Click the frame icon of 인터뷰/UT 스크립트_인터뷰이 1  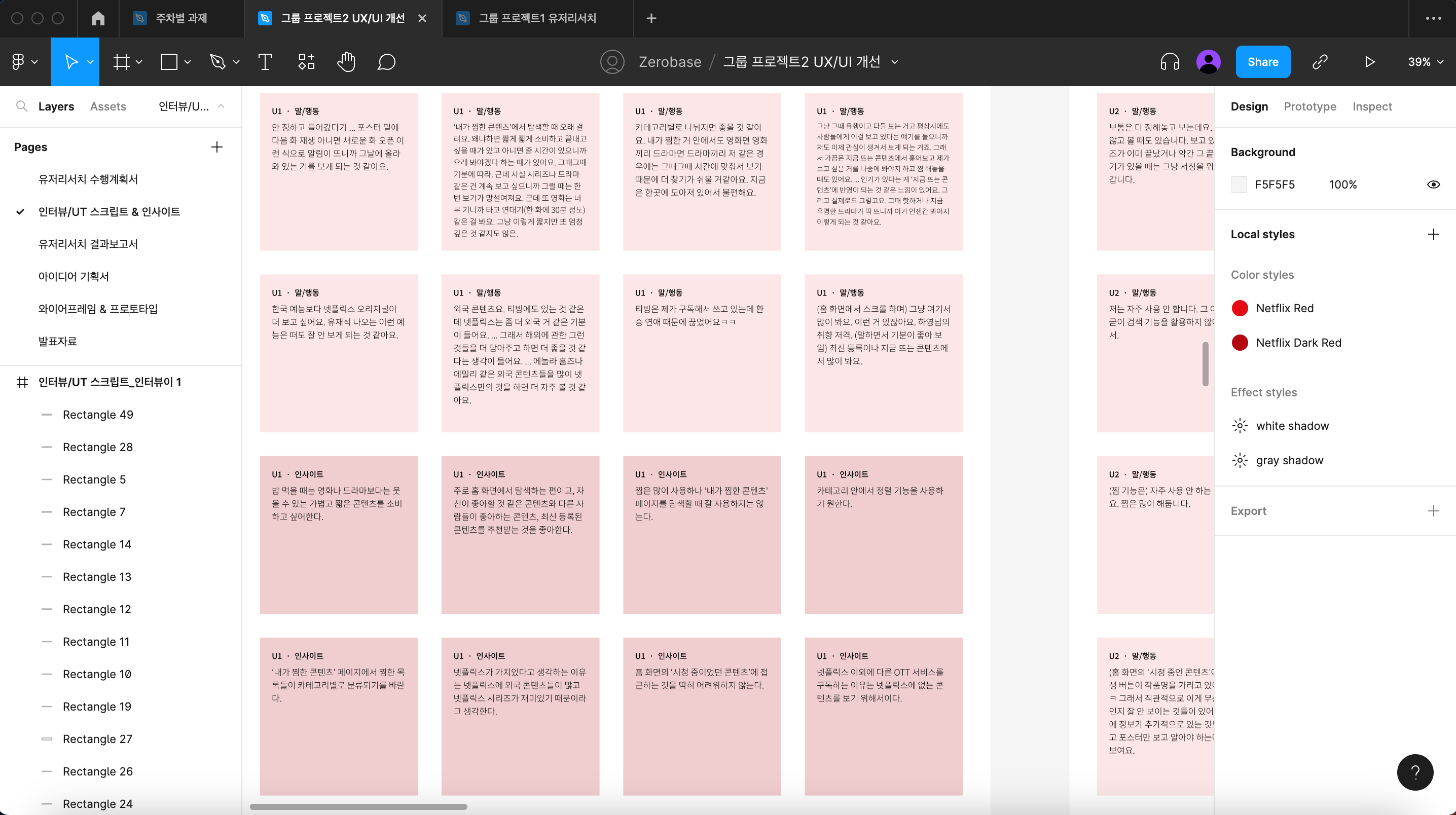coord(22,382)
